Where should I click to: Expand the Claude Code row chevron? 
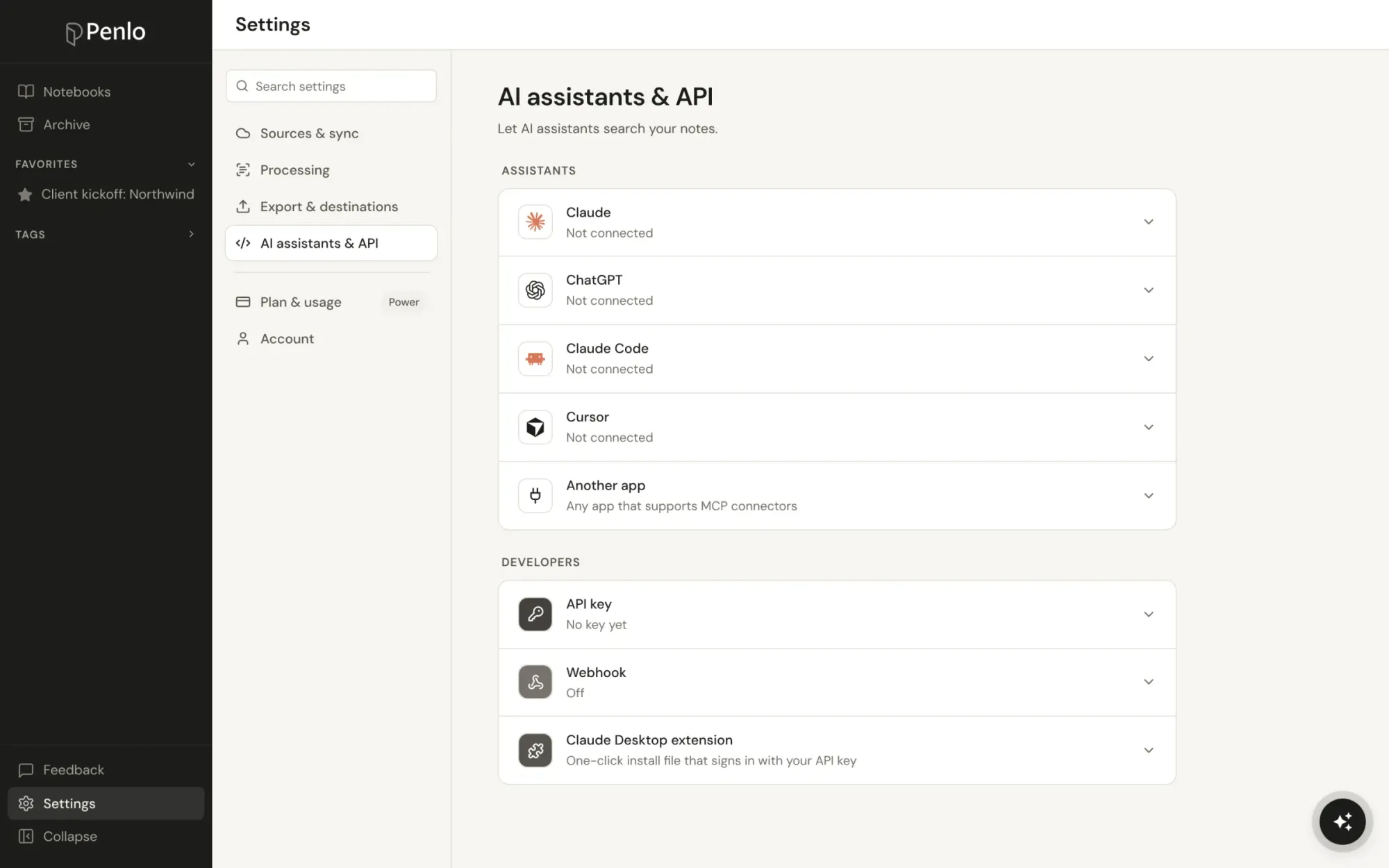[1149, 358]
